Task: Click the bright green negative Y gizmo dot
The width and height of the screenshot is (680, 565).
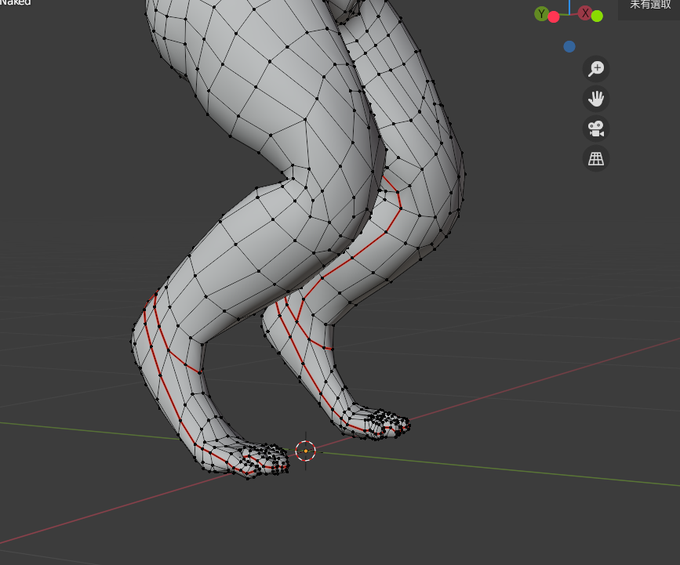Action: tap(597, 16)
